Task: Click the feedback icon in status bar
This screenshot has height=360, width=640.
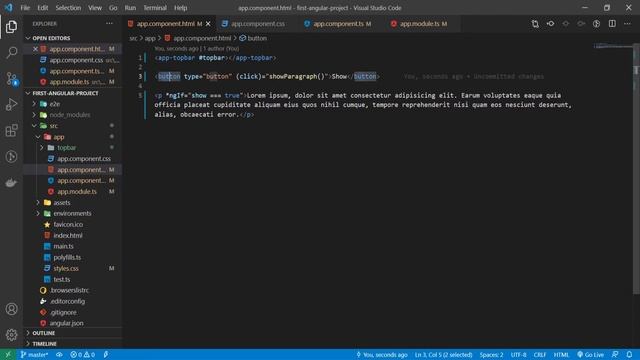Action: coord(615,355)
